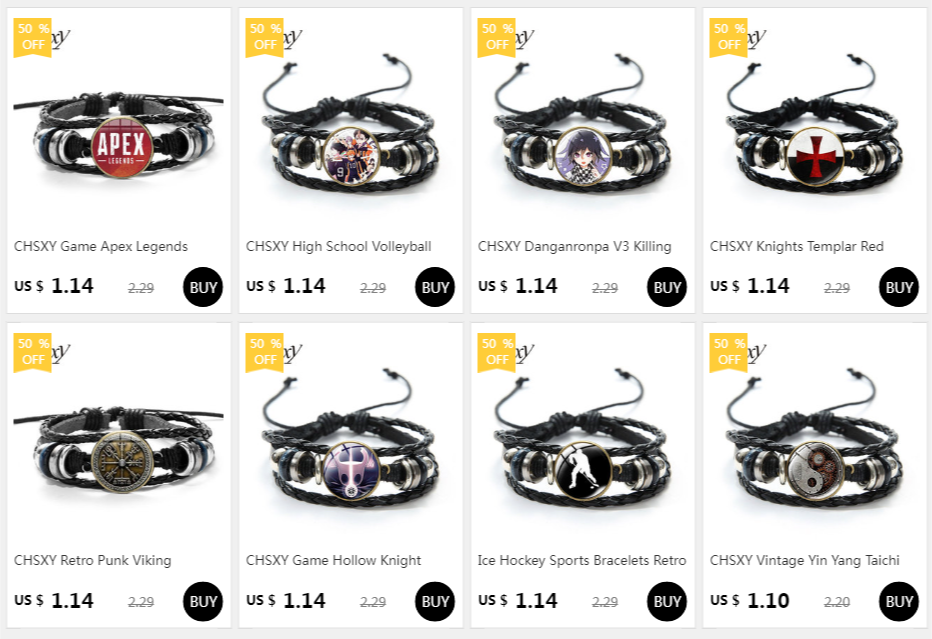Viewport: 932px width, 639px height.
Task: Click BUY for High School Volleyball bracelet
Action: pos(435,287)
